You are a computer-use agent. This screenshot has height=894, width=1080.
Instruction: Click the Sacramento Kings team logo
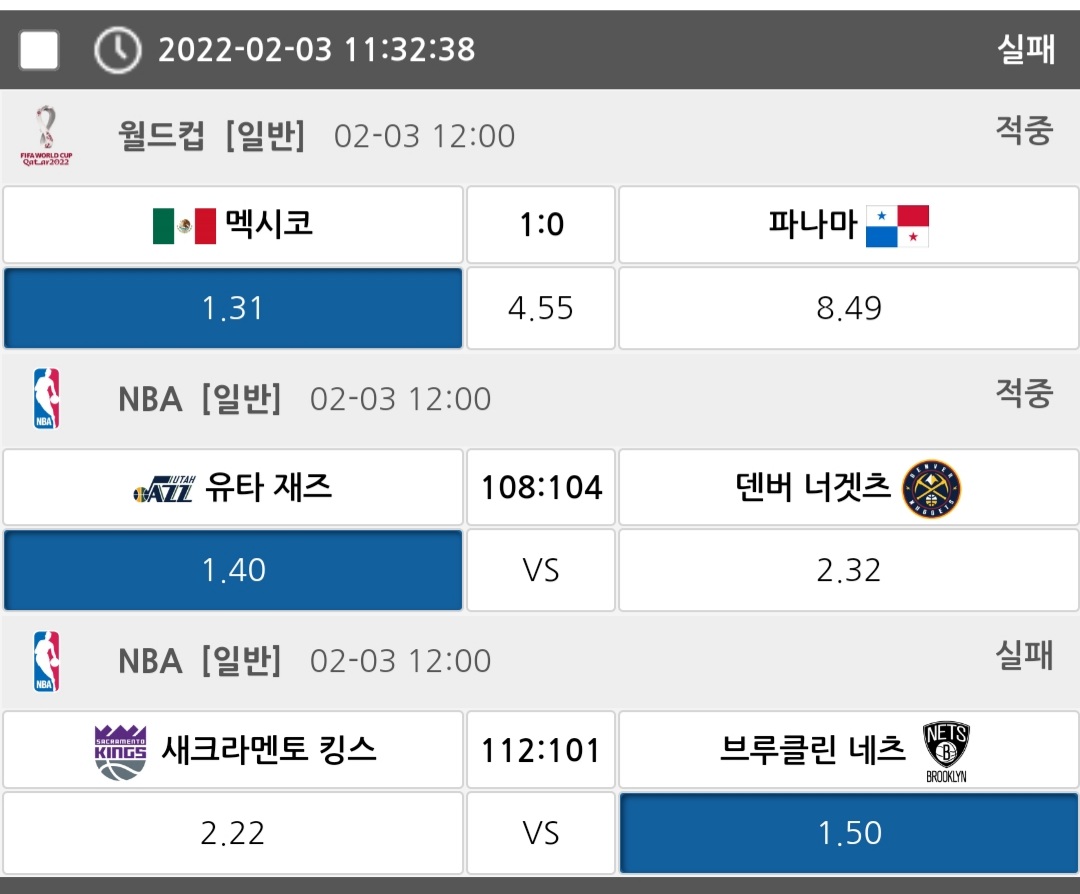[120, 751]
